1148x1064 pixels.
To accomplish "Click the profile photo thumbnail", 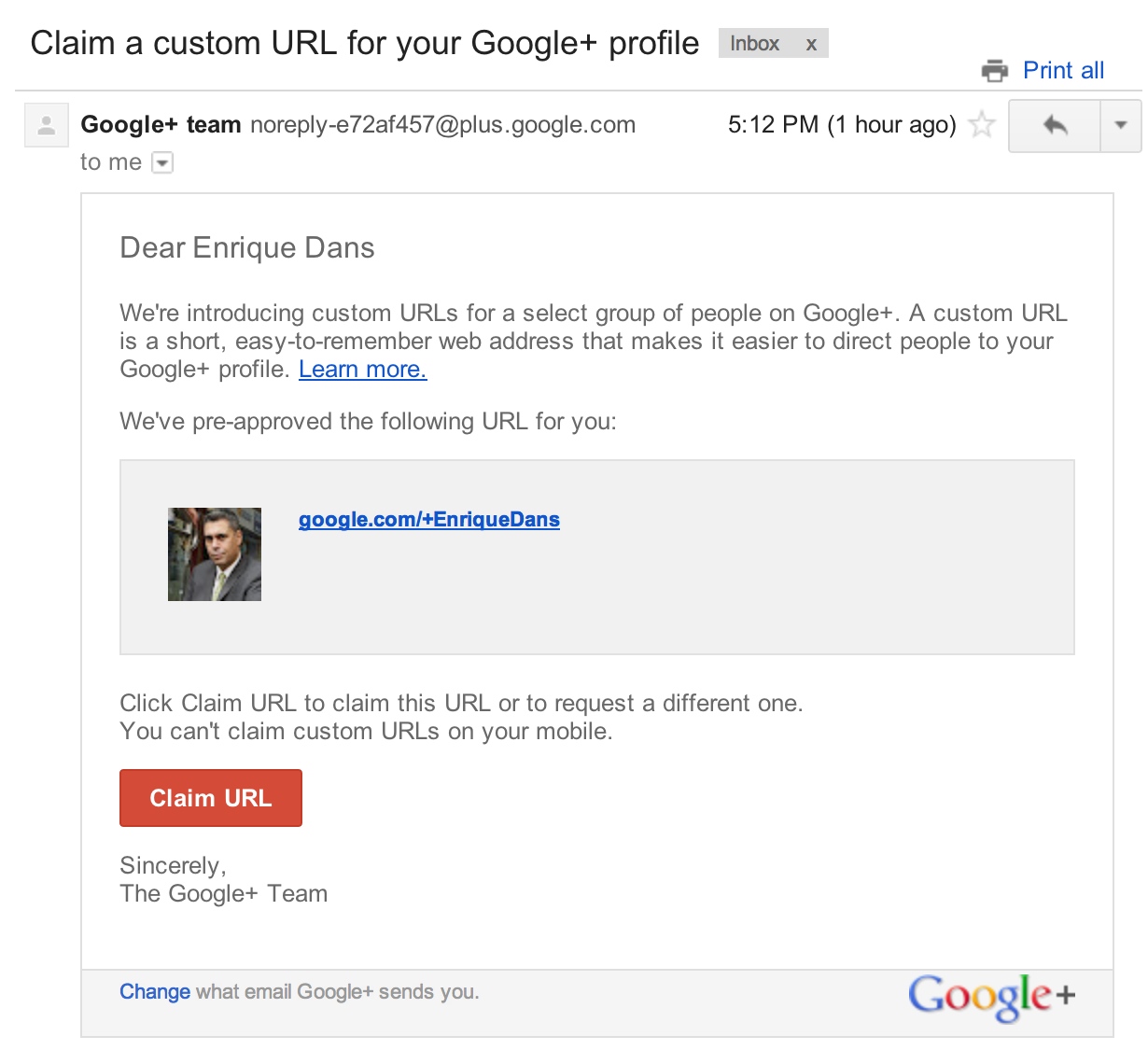I will [215, 554].
